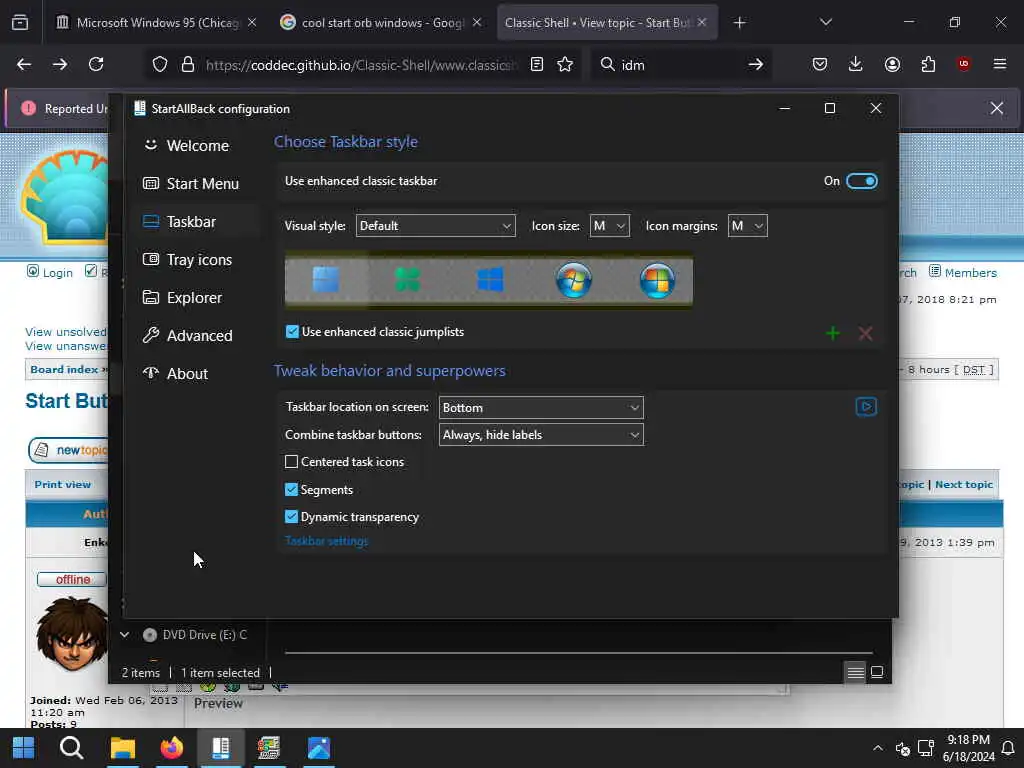Viewport: 1024px width, 768px height.
Task: Click the newtopic button on forum
Action: tap(69, 450)
